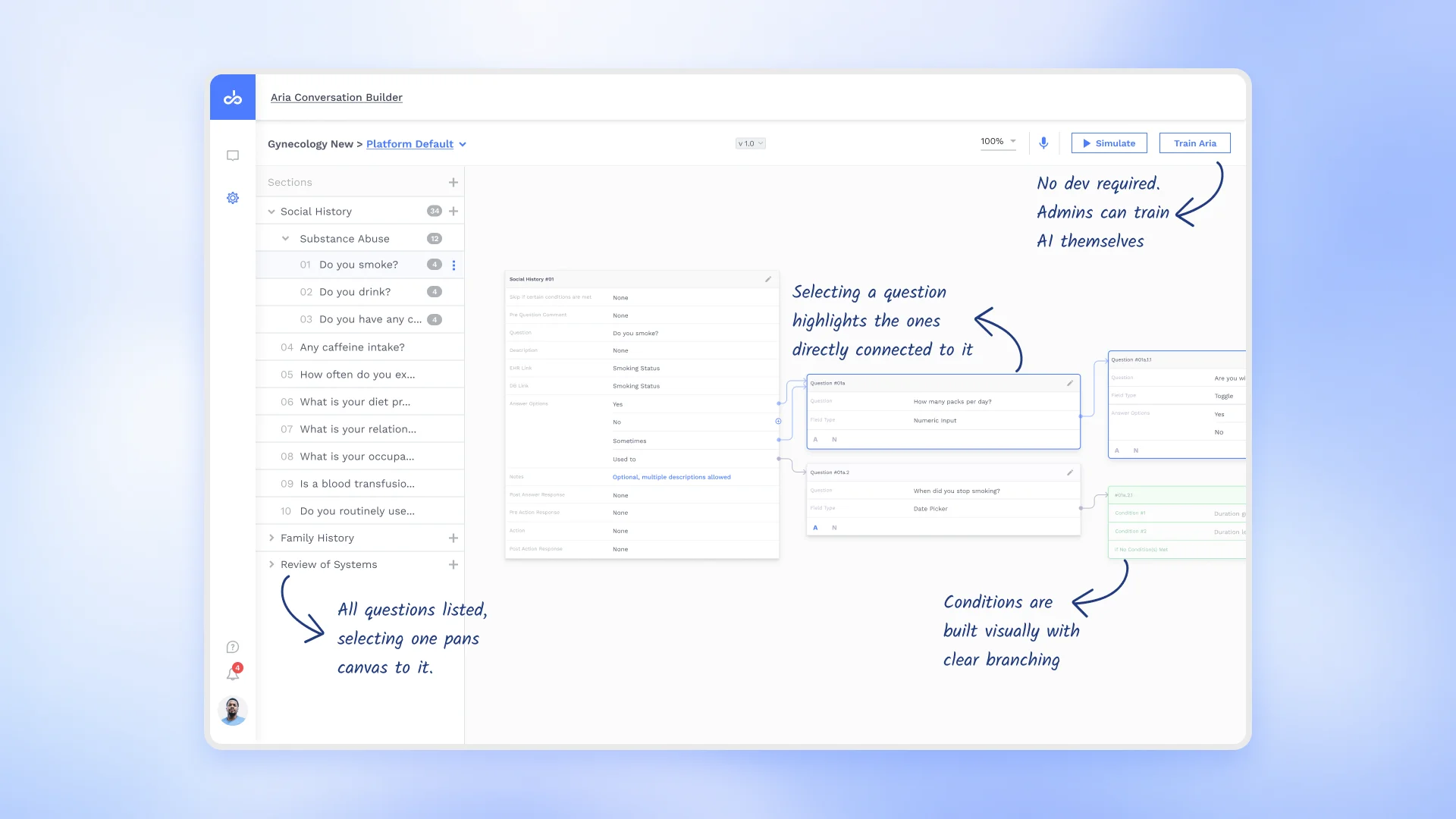Click the Optional, multiple descriptions allowed note
This screenshot has height=819, width=1456.
coord(672,477)
